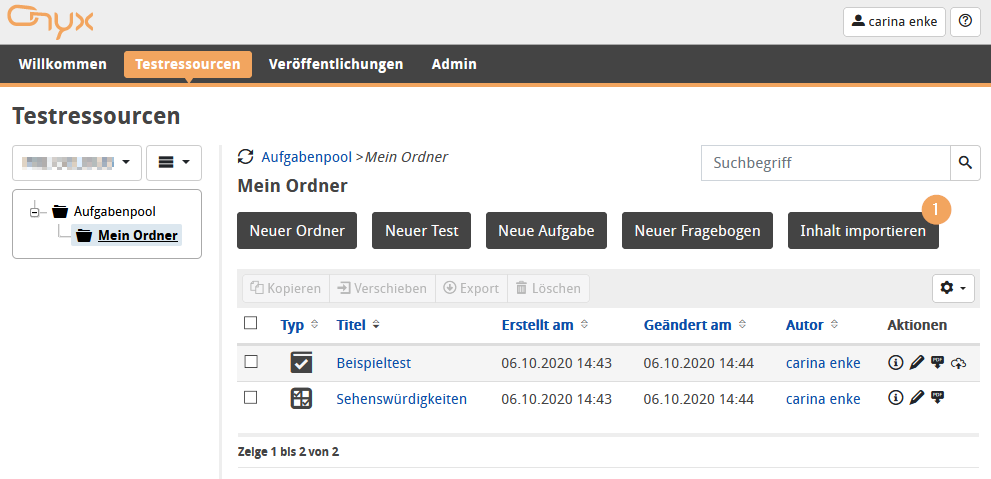Click the Mein Ordner folder icon in tree
This screenshot has width=991, height=479.
coord(83,236)
